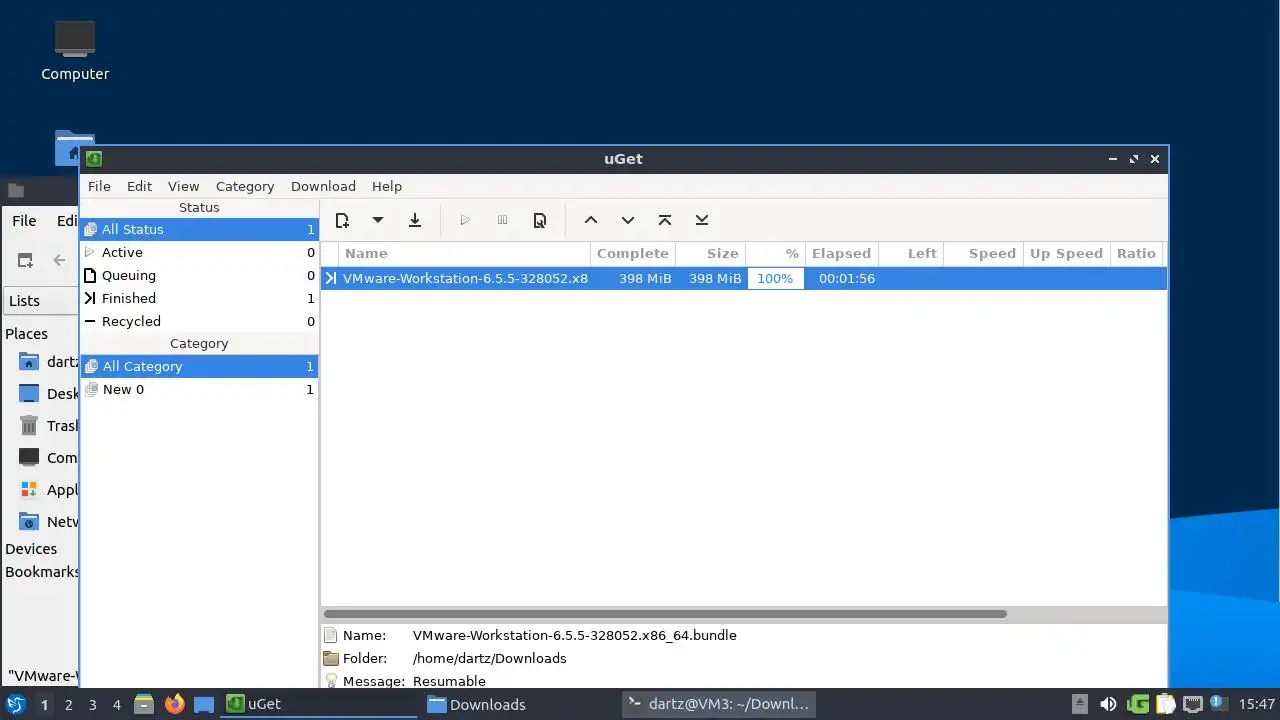This screenshot has height=720, width=1280.
Task: Select the New 0 category
Action: point(199,389)
